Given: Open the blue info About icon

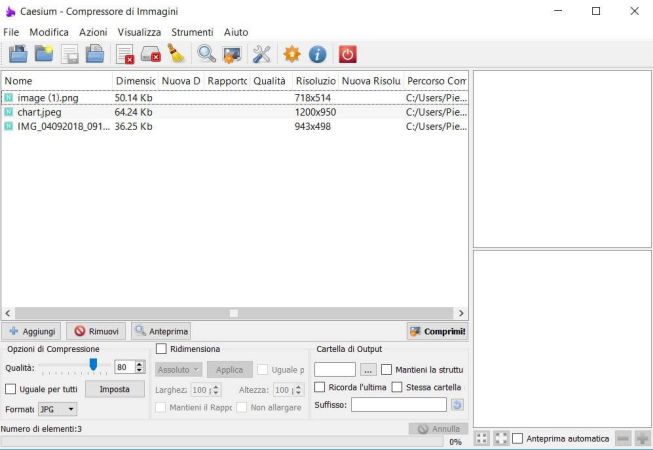Looking at the screenshot, I should tap(318, 55).
